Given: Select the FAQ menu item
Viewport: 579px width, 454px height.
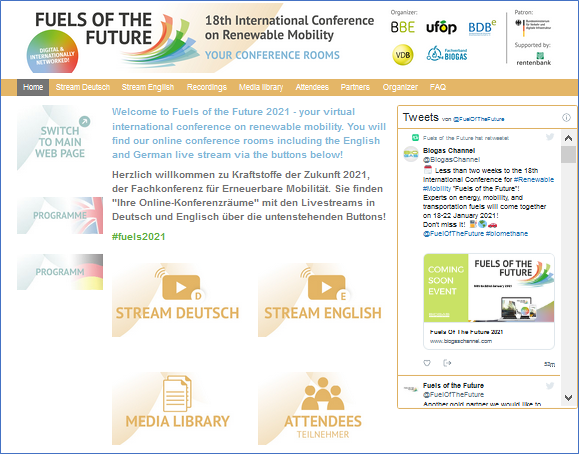Looking at the screenshot, I should [438, 87].
